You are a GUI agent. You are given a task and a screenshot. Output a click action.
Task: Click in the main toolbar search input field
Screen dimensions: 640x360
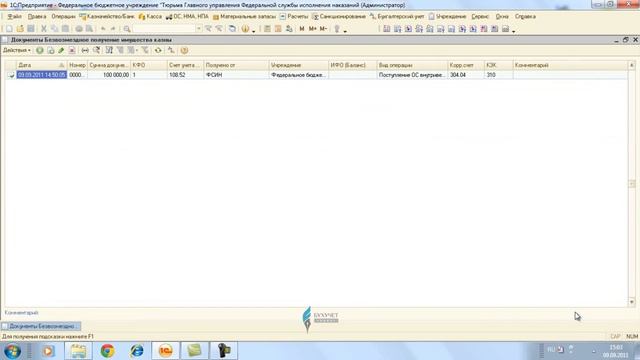click(164, 29)
